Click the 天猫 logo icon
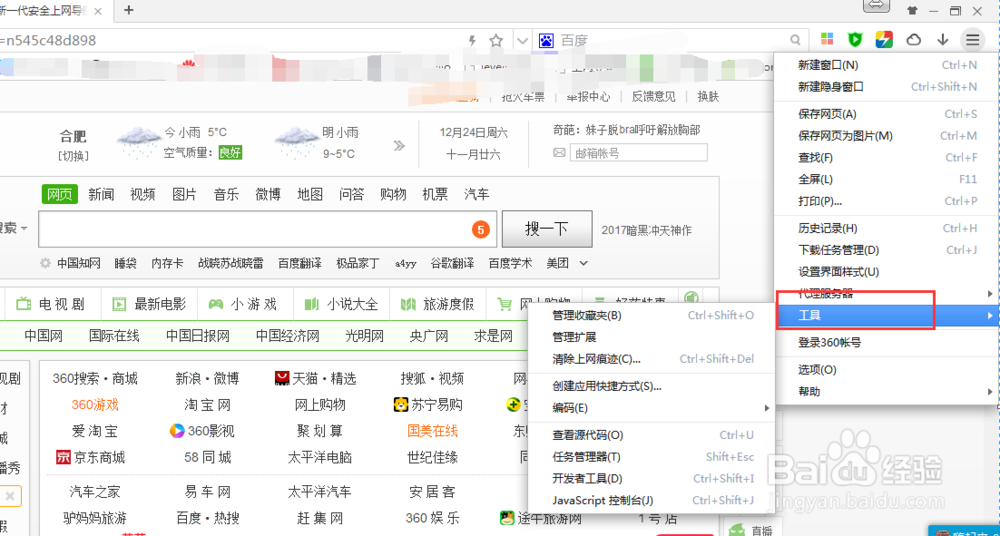1000x536 pixels. [x=282, y=379]
